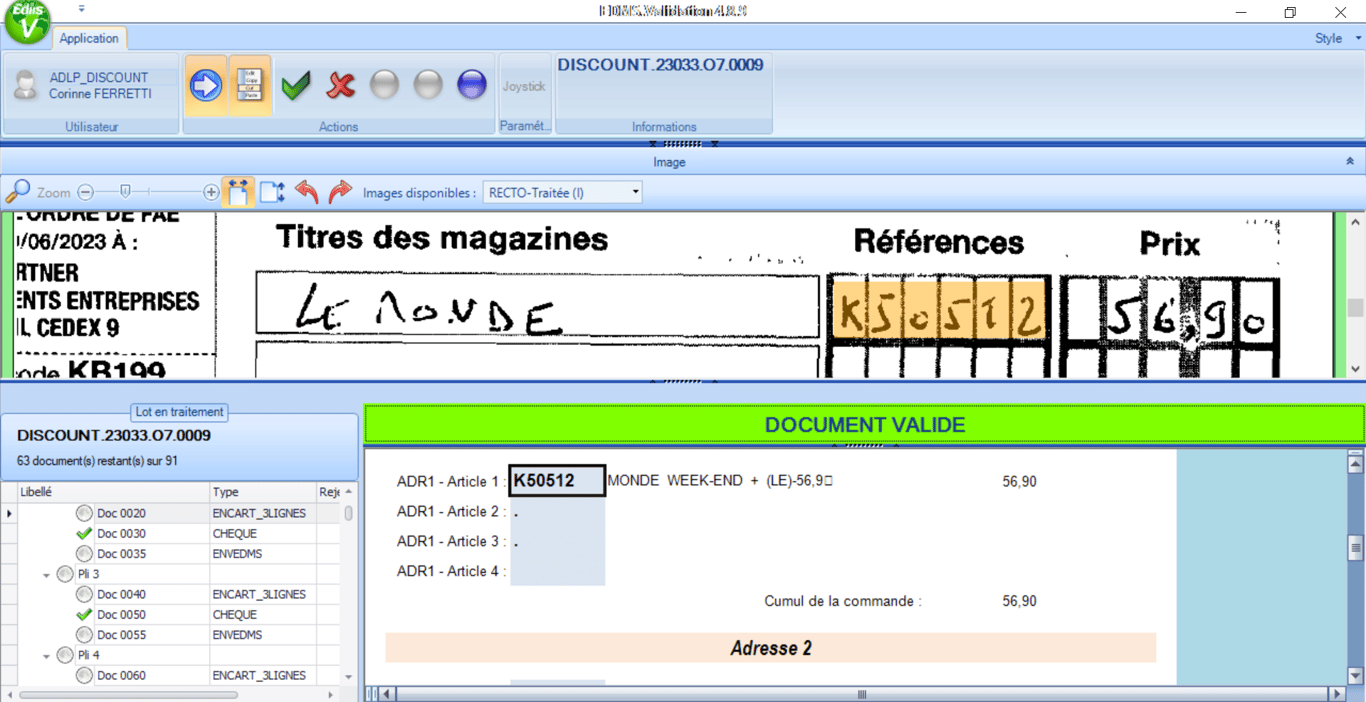Activate the fit-to-width image icon
The height and width of the screenshot is (702, 1366).
[238, 191]
